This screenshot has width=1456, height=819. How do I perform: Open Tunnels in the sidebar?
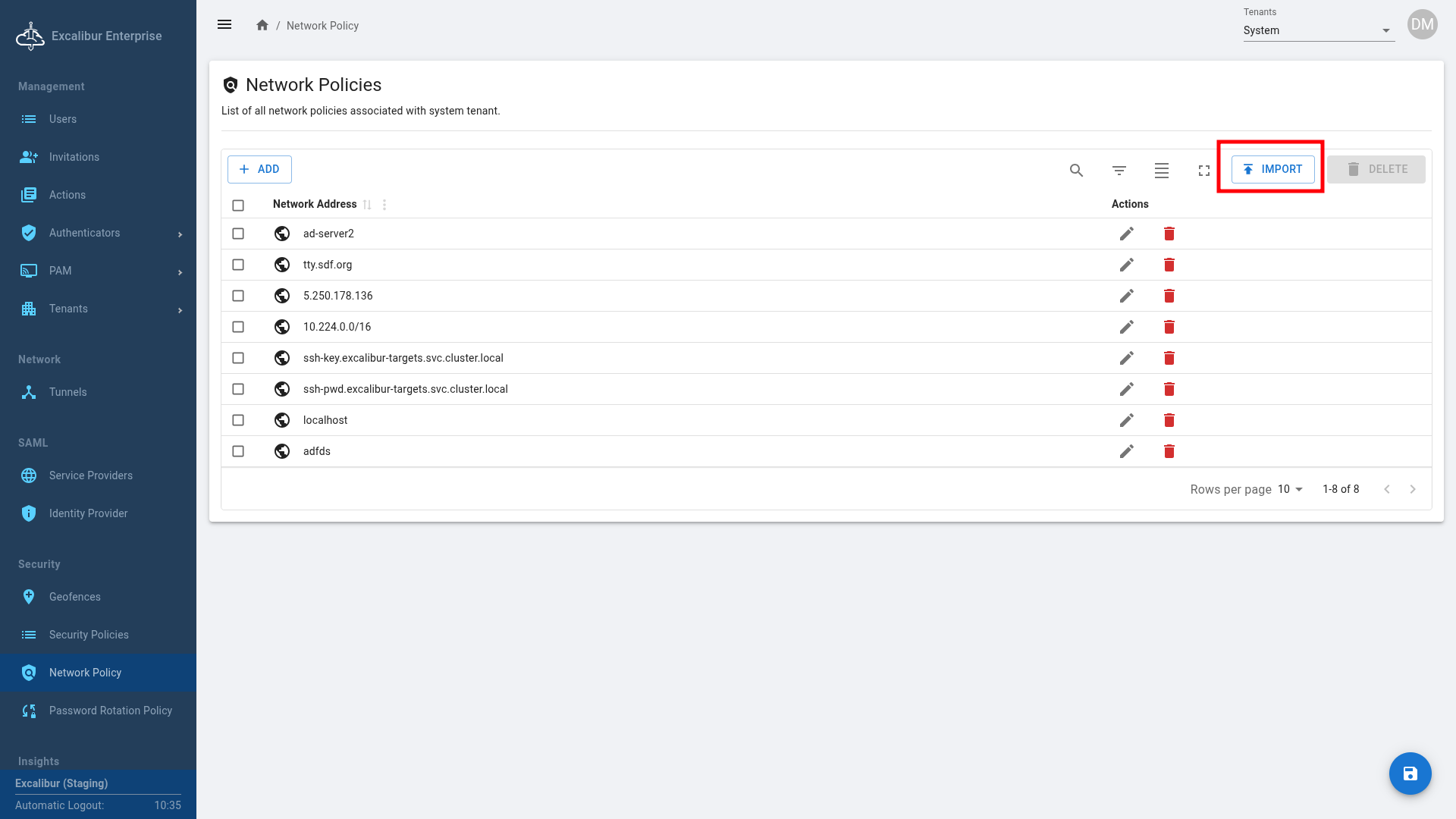[x=67, y=392]
